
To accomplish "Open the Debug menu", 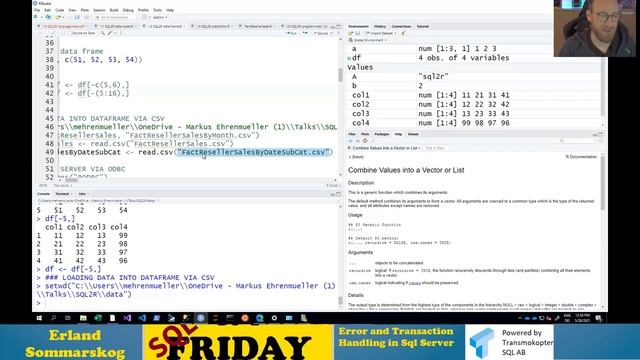I will click(128, 10).
